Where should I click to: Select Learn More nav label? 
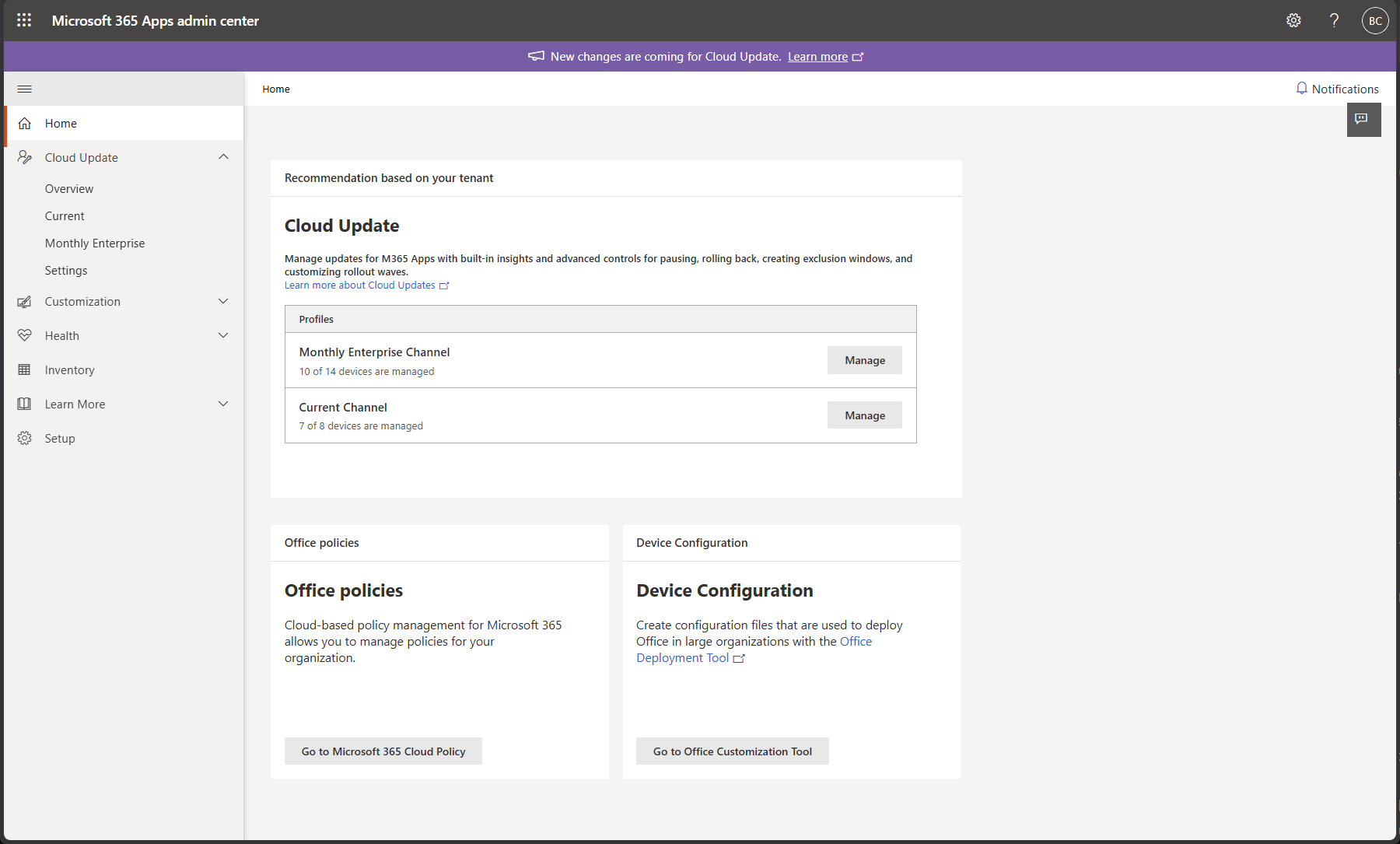pyautogui.click(x=75, y=404)
